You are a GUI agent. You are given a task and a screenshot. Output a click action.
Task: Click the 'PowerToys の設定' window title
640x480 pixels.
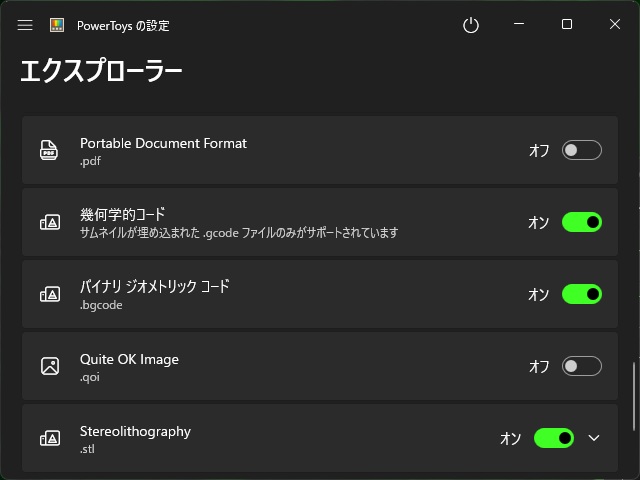coord(123,26)
